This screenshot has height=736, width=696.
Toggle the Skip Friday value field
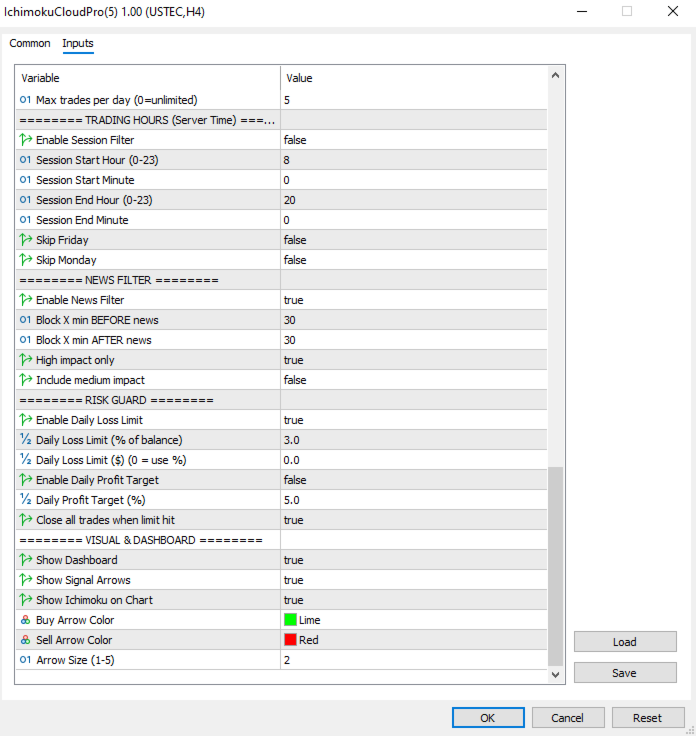pos(414,240)
